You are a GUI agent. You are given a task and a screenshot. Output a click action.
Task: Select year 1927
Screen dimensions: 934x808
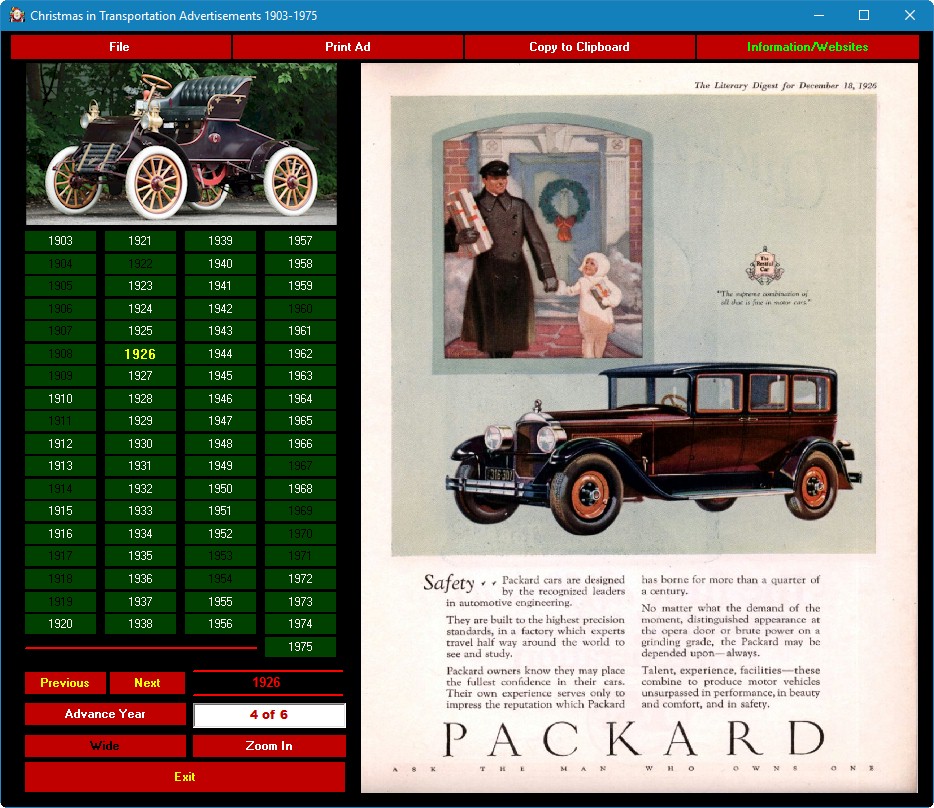pos(140,376)
